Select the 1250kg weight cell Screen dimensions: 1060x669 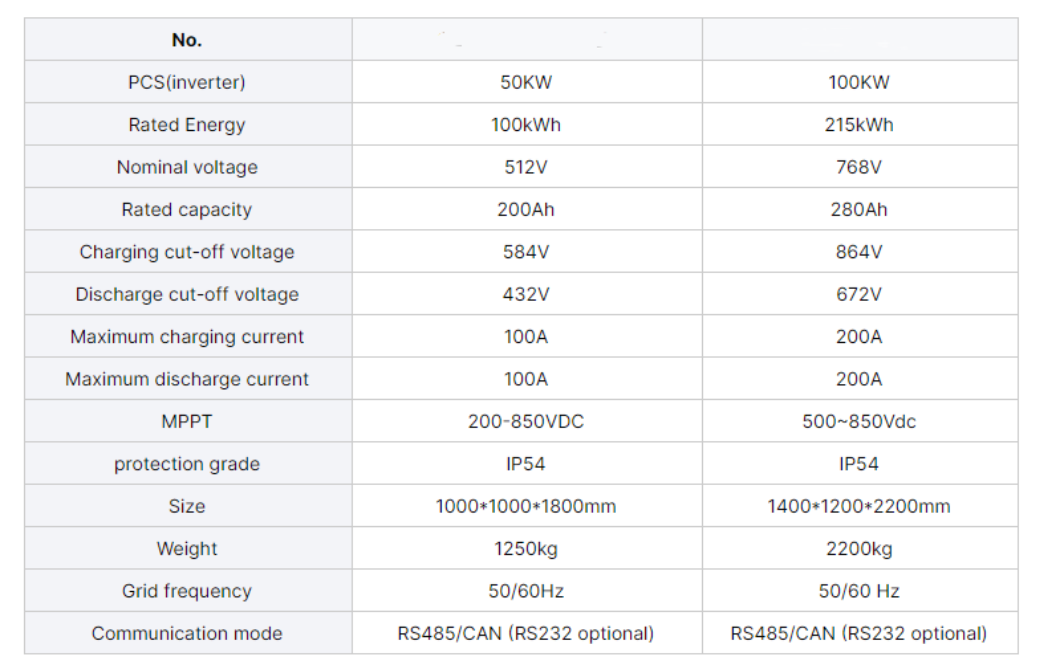[x=526, y=549]
